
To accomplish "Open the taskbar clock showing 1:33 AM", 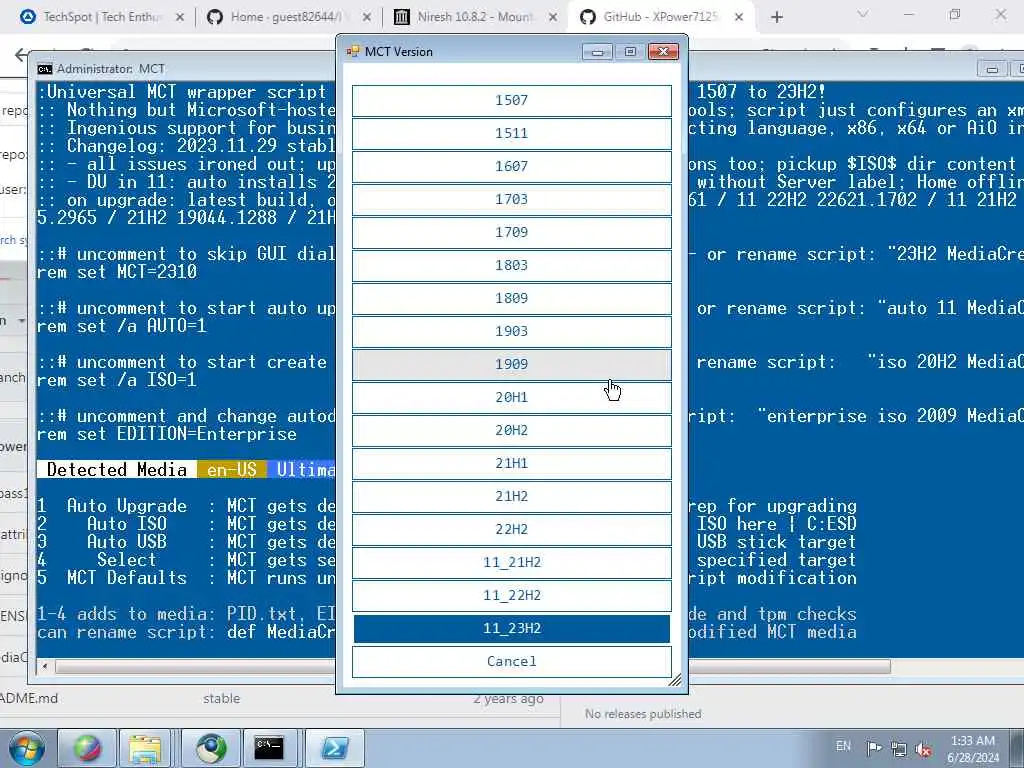I will [x=972, y=749].
